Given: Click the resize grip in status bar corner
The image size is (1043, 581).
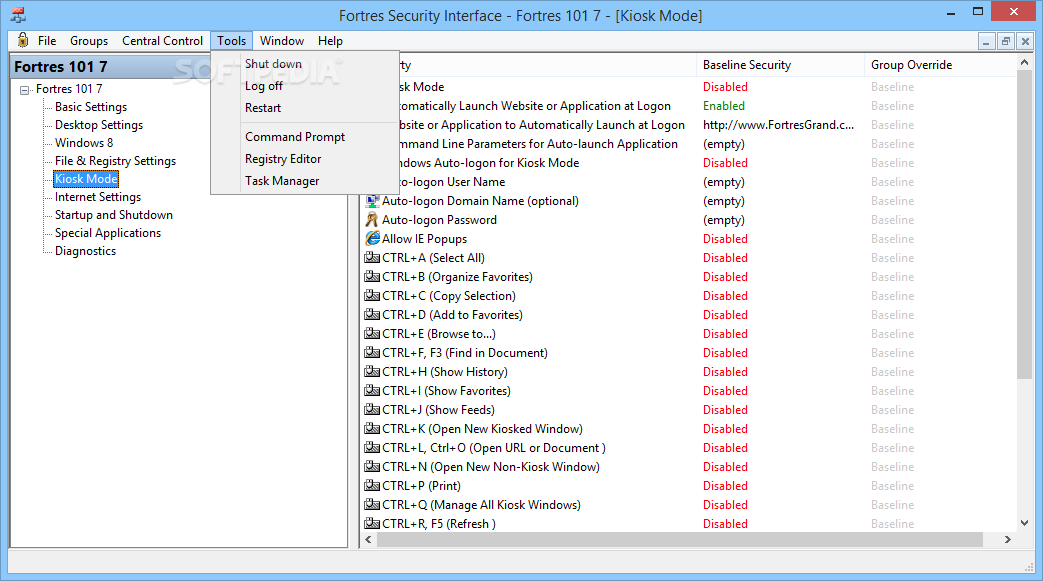Looking at the screenshot, I should (1030, 566).
